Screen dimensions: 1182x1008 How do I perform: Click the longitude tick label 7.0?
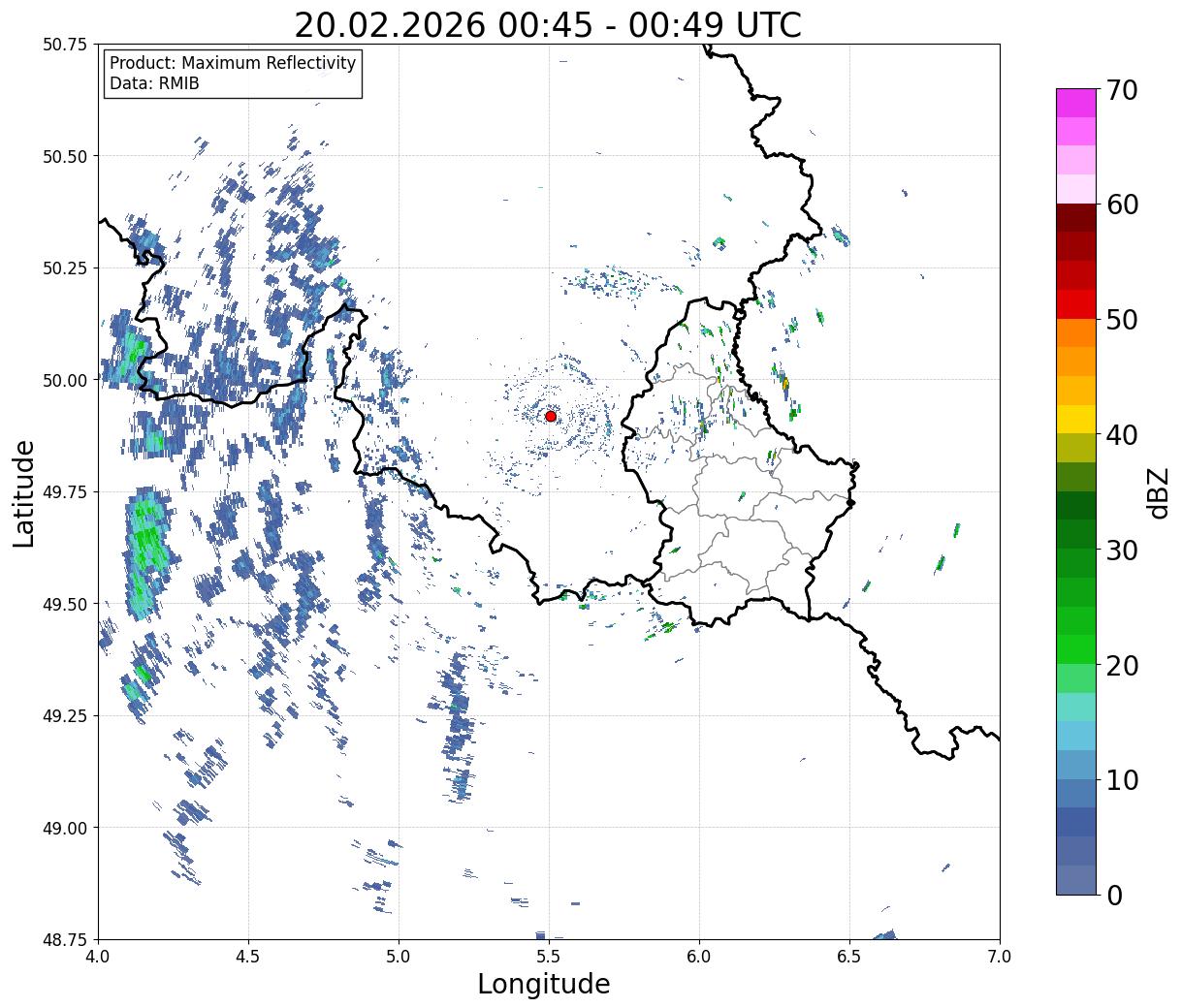pos(1000,957)
